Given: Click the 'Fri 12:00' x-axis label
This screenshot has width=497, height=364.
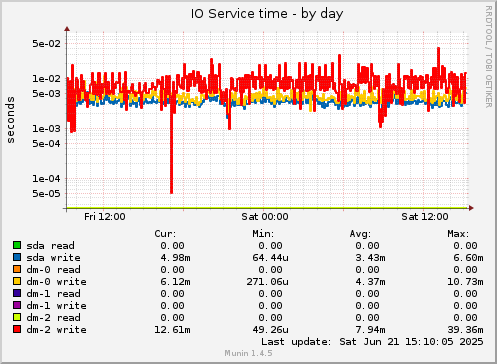Looking at the screenshot, I should pos(105,217).
